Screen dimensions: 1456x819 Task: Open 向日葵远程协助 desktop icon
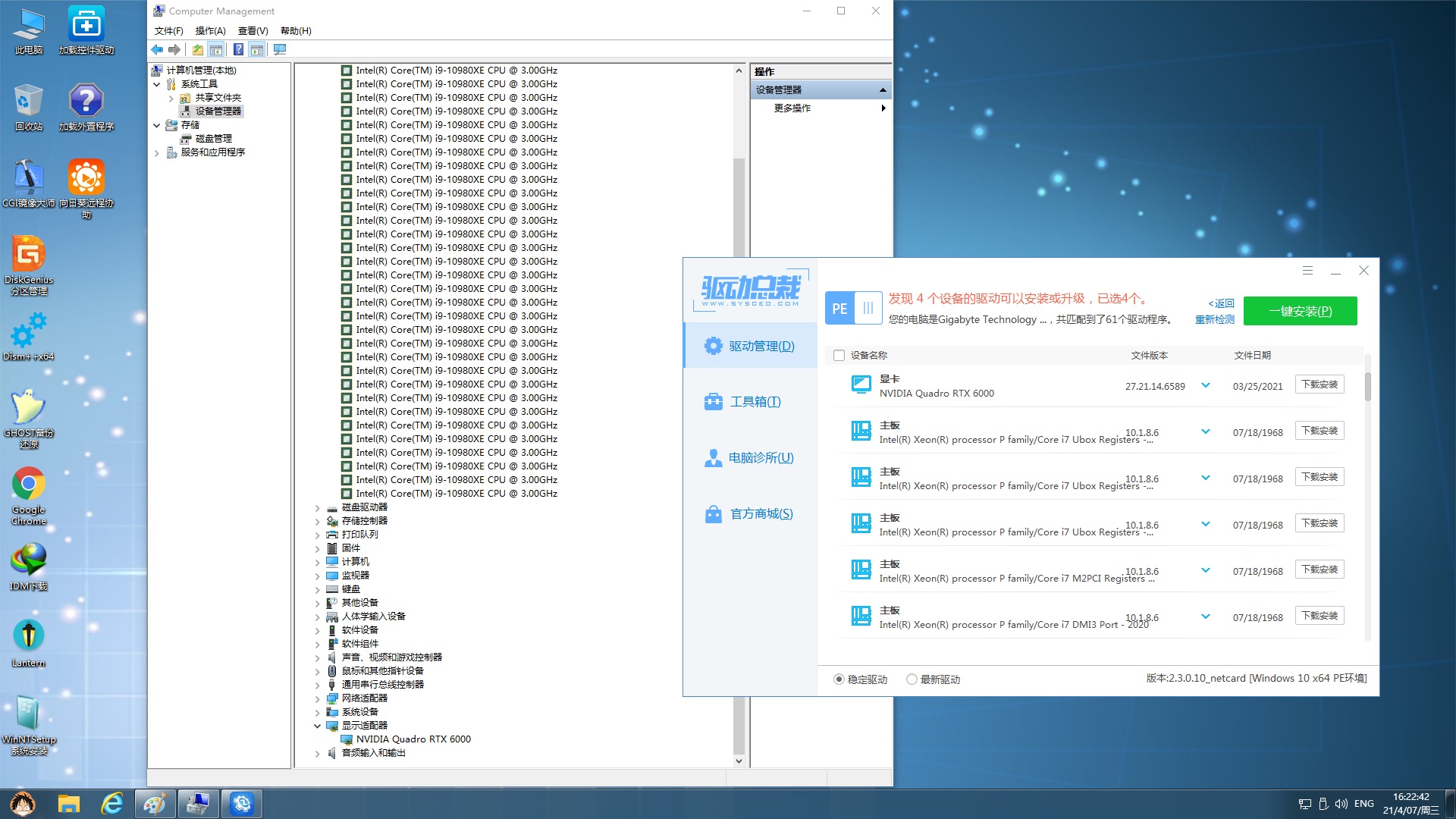[x=86, y=189]
